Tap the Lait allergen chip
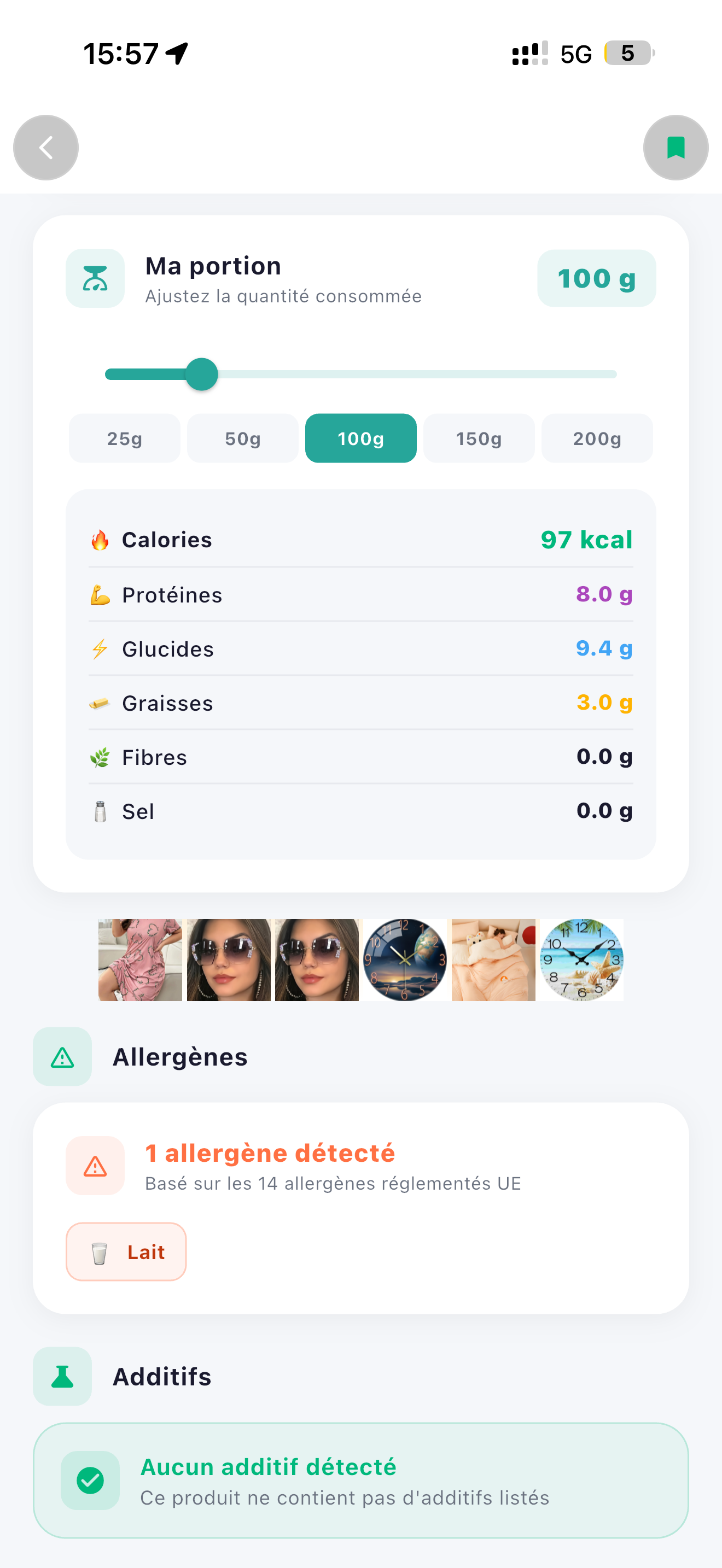The width and height of the screenshot is (722, 1568). pyautogui.click(x=126, y=1252)
